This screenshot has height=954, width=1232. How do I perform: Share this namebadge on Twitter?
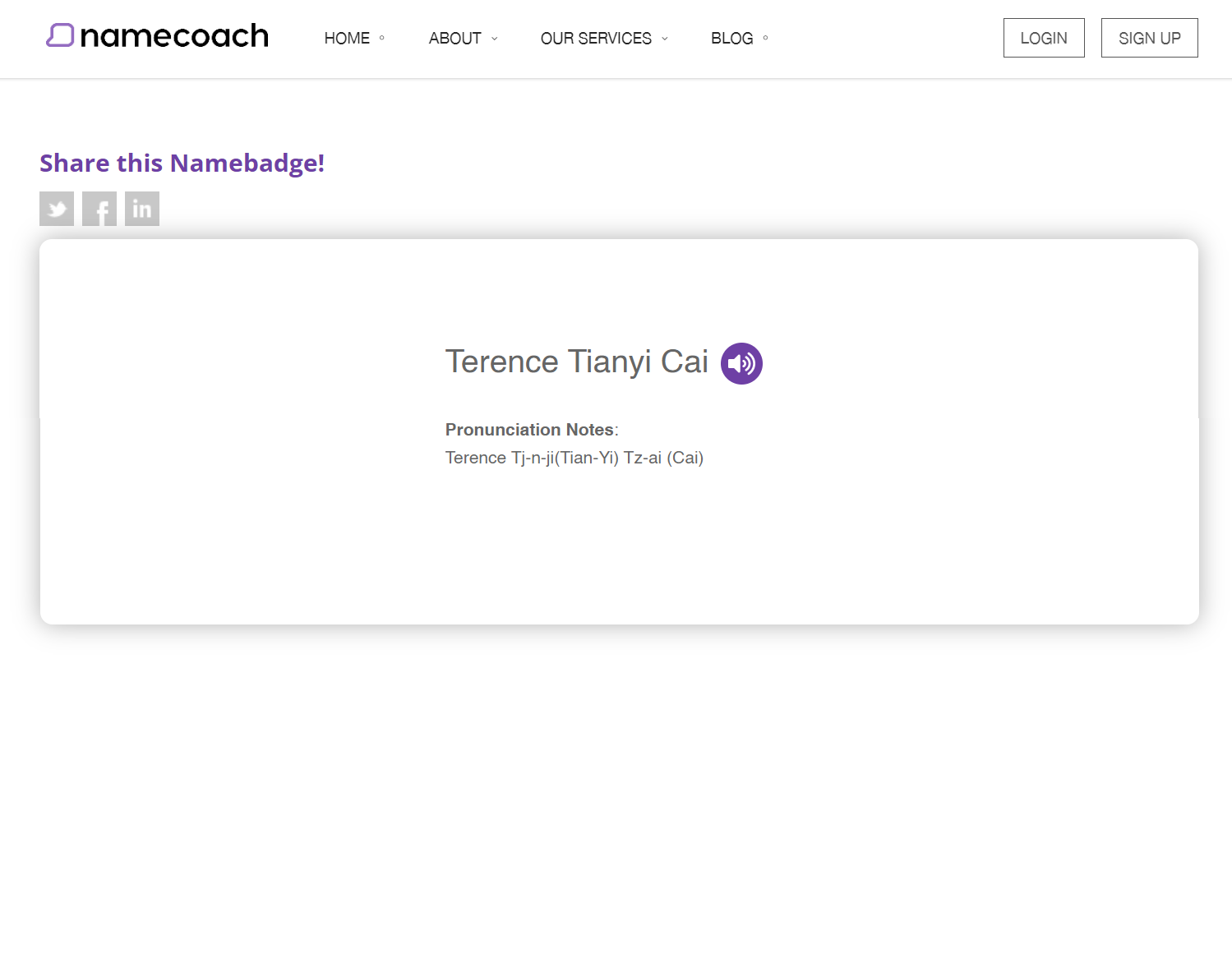pyautogui.click(x=56, y=208)
